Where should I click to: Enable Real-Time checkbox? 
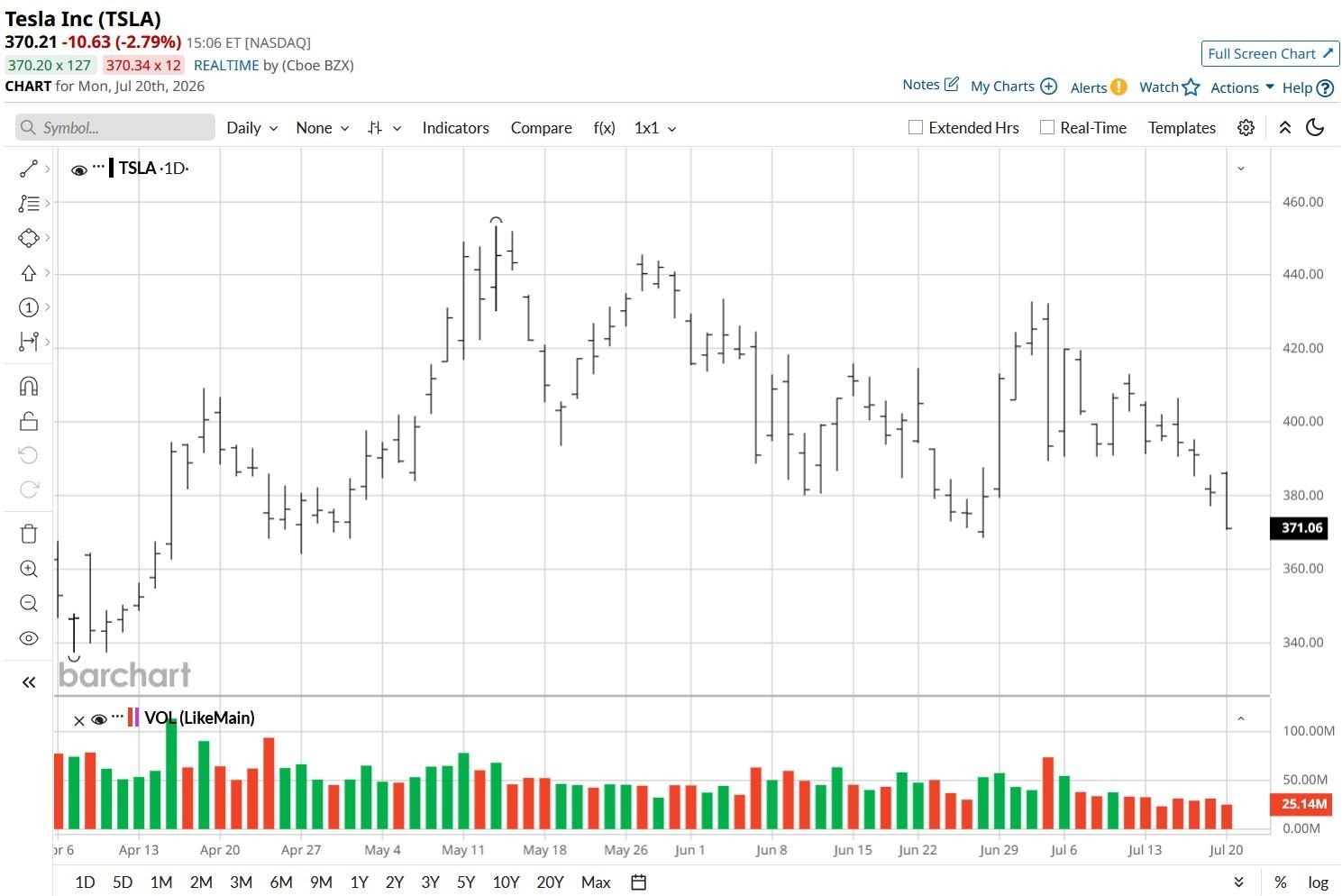pyautogui.click(x=1047, y=128)
